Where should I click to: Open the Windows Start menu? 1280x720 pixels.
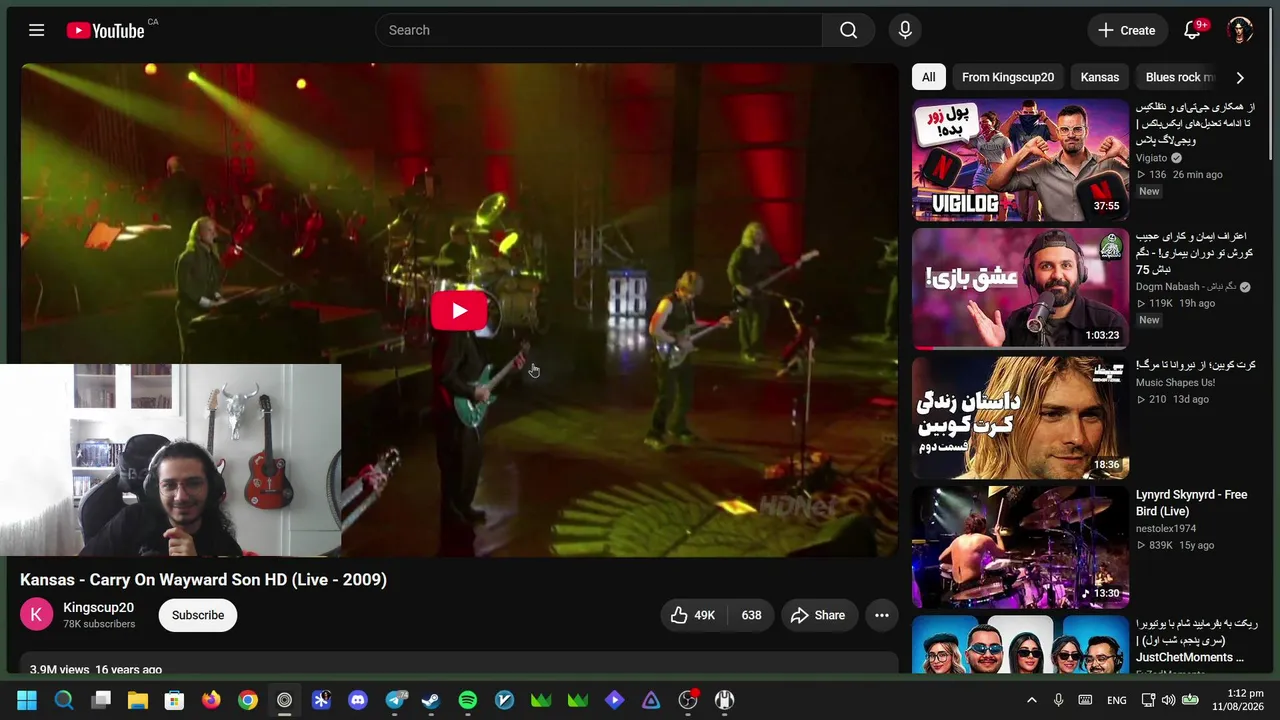[x=27, y=700]
